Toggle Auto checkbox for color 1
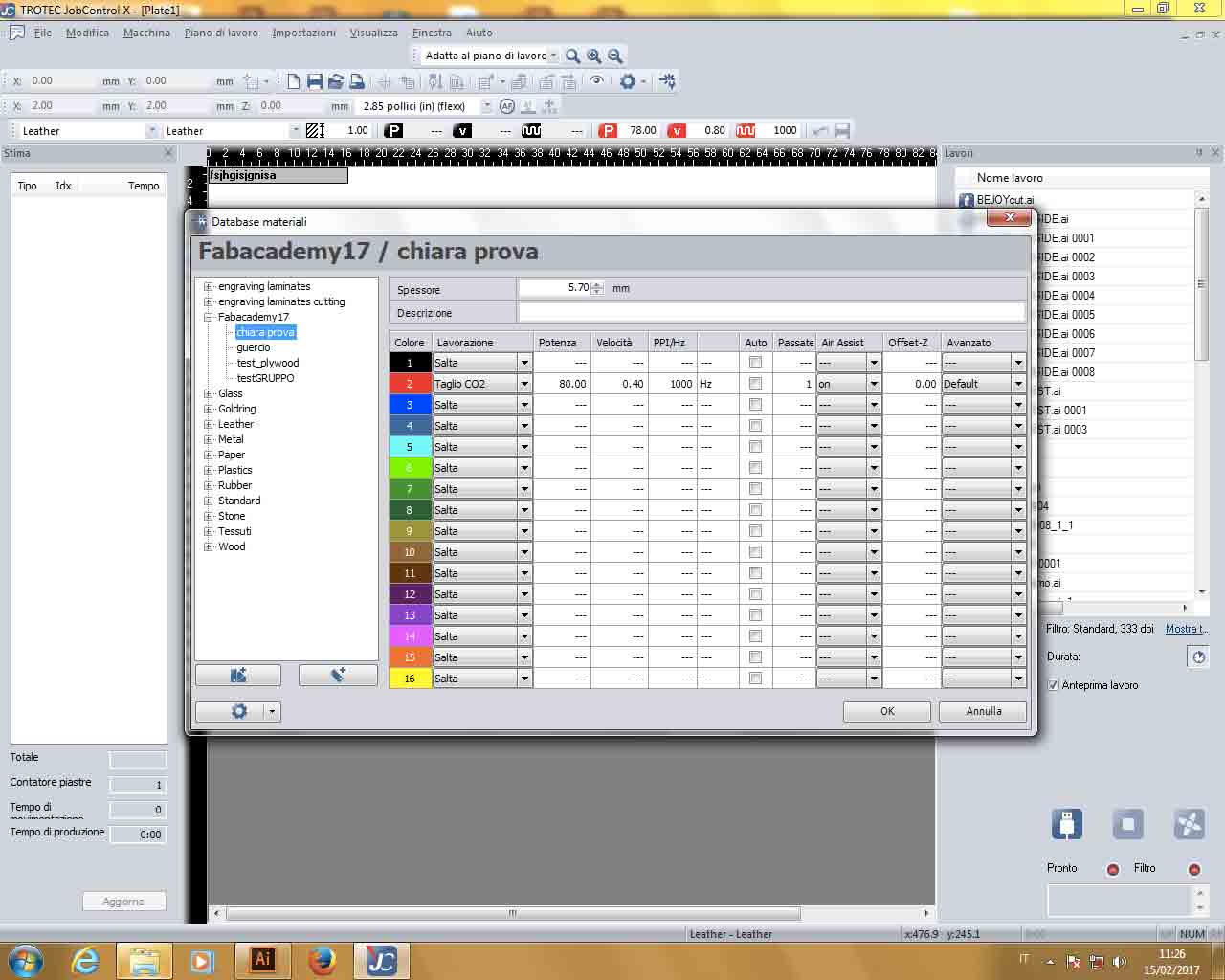 755,363
